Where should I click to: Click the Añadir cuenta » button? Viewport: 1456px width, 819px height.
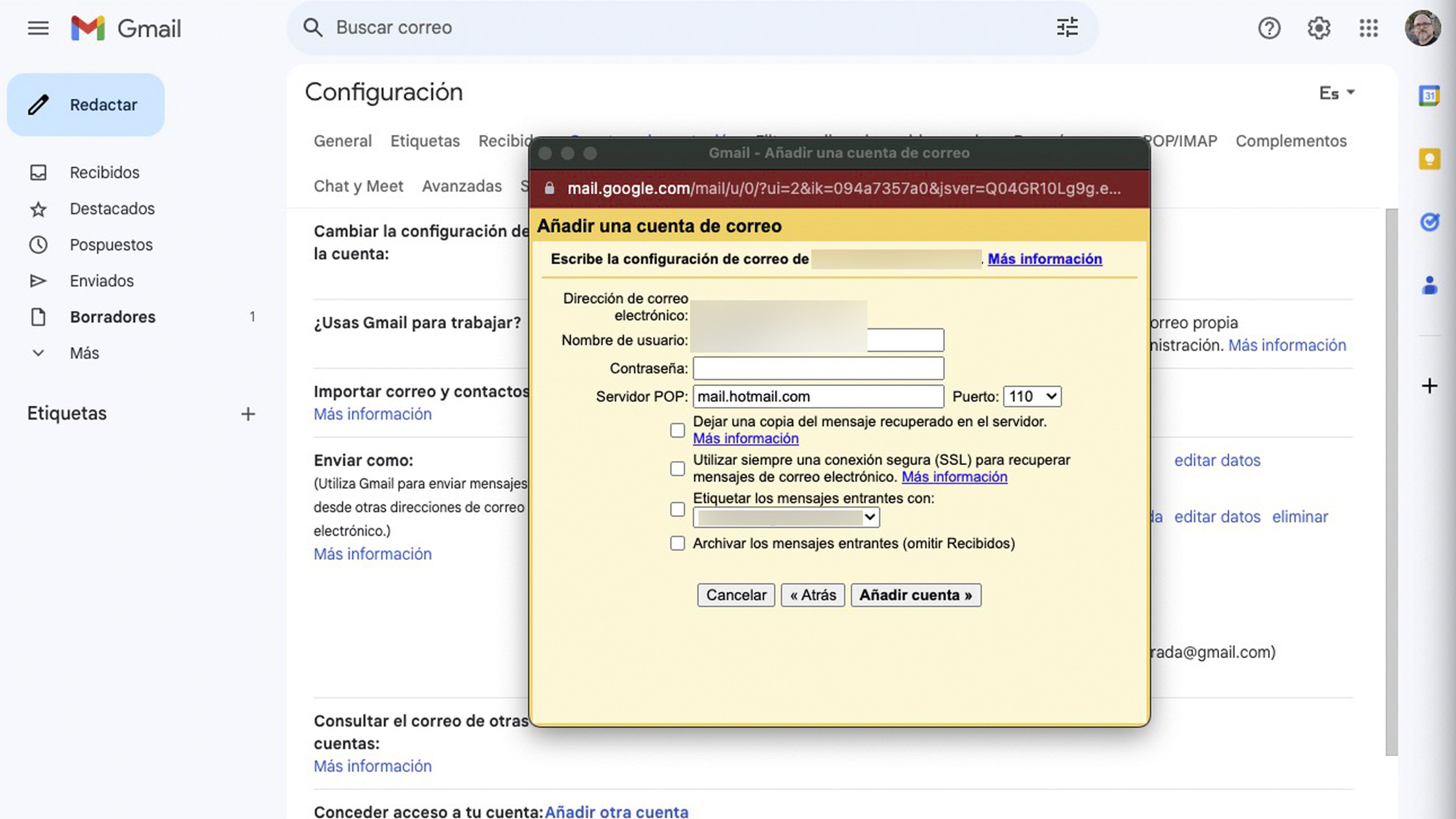point(916,595)
